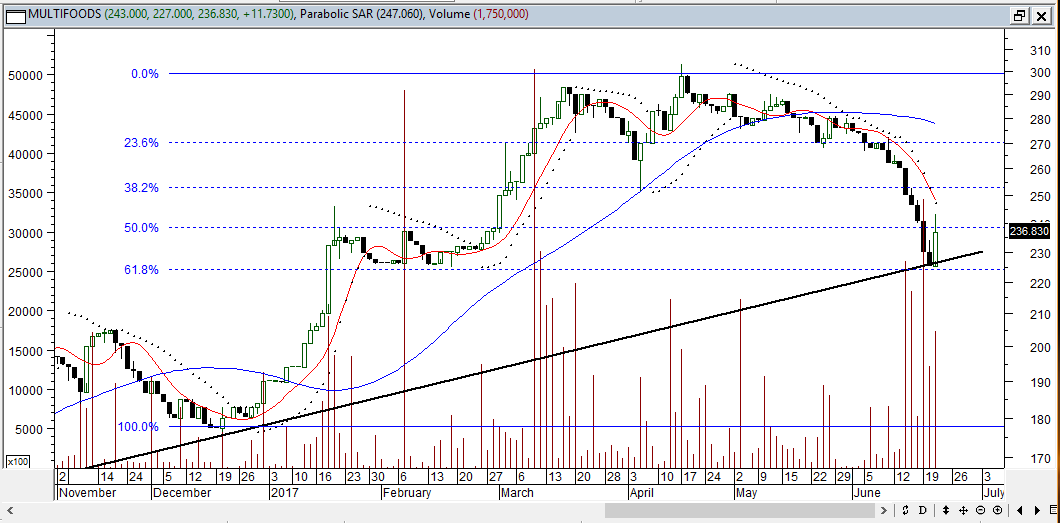Restore down the MULTIFOODS chart window
This screenshot has width=1060, height=523.
tap(1019, 16)
